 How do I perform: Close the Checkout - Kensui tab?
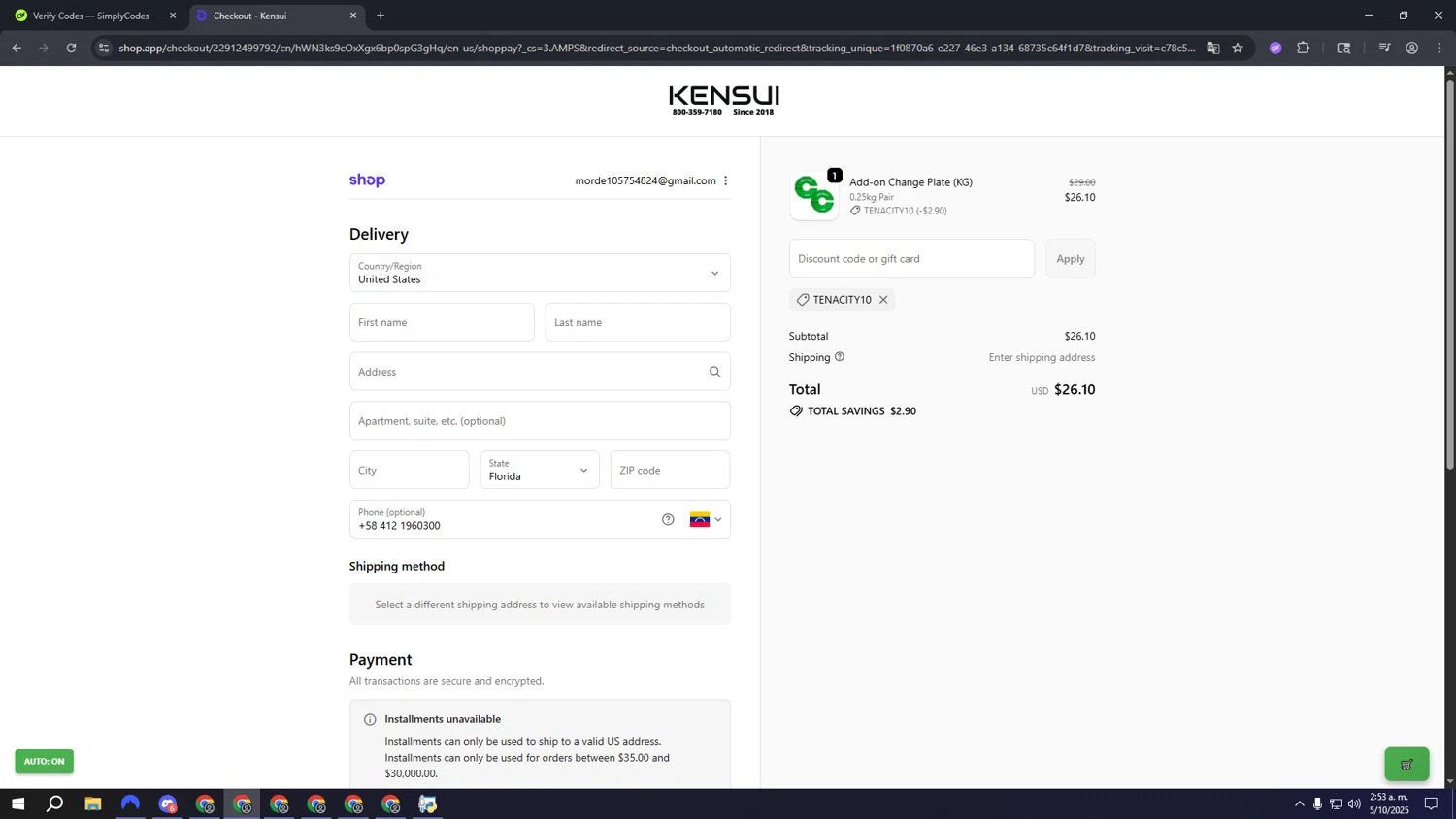click(x=353, y=16)
